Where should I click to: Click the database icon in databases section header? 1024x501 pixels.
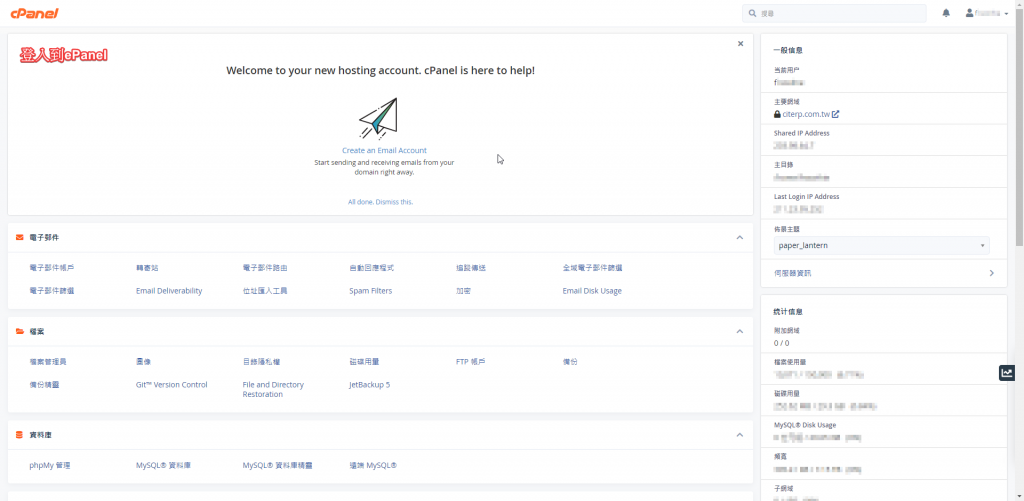pos(20,435)
